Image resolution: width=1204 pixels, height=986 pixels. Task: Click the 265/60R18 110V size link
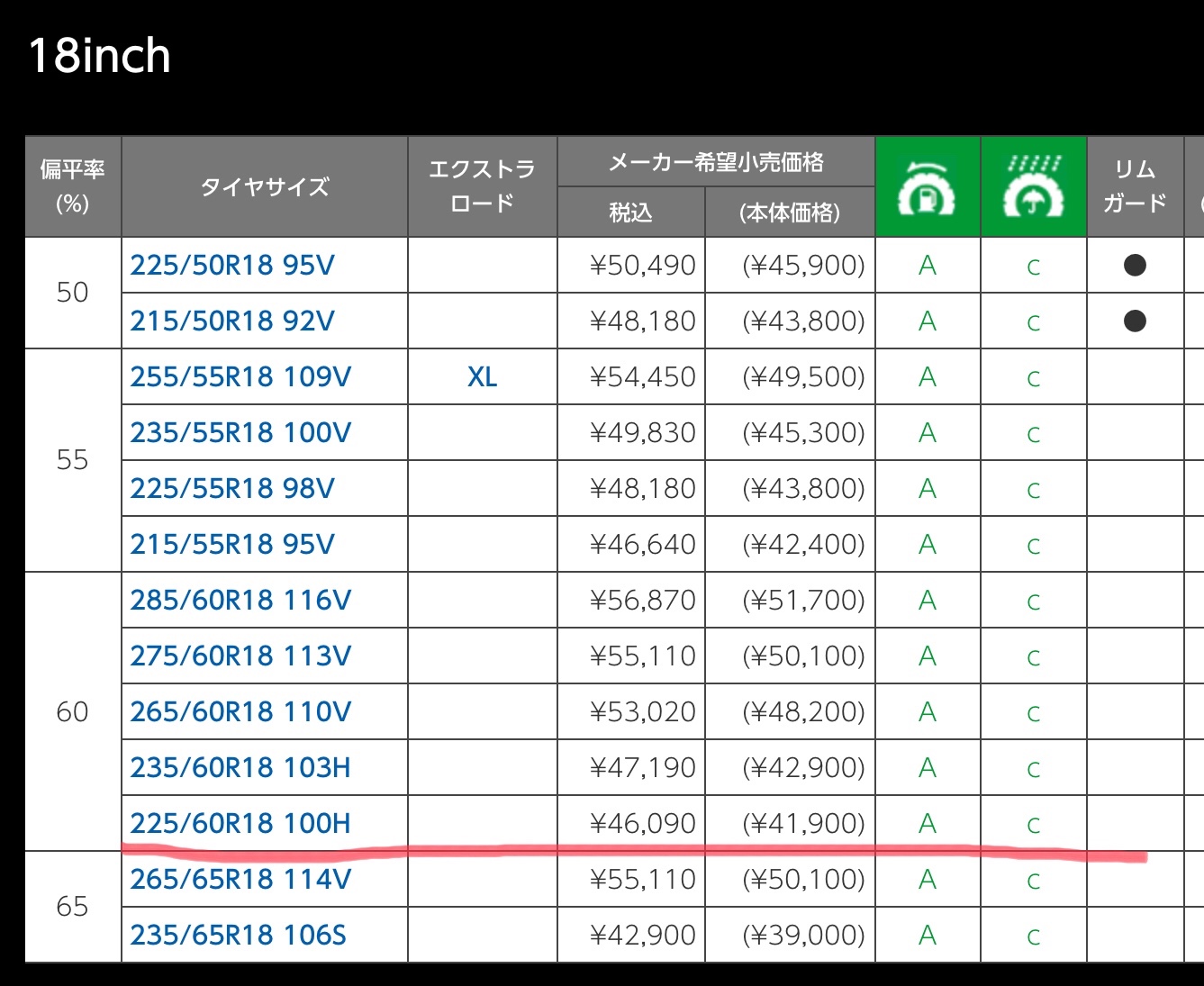click(x=240, y=712)
